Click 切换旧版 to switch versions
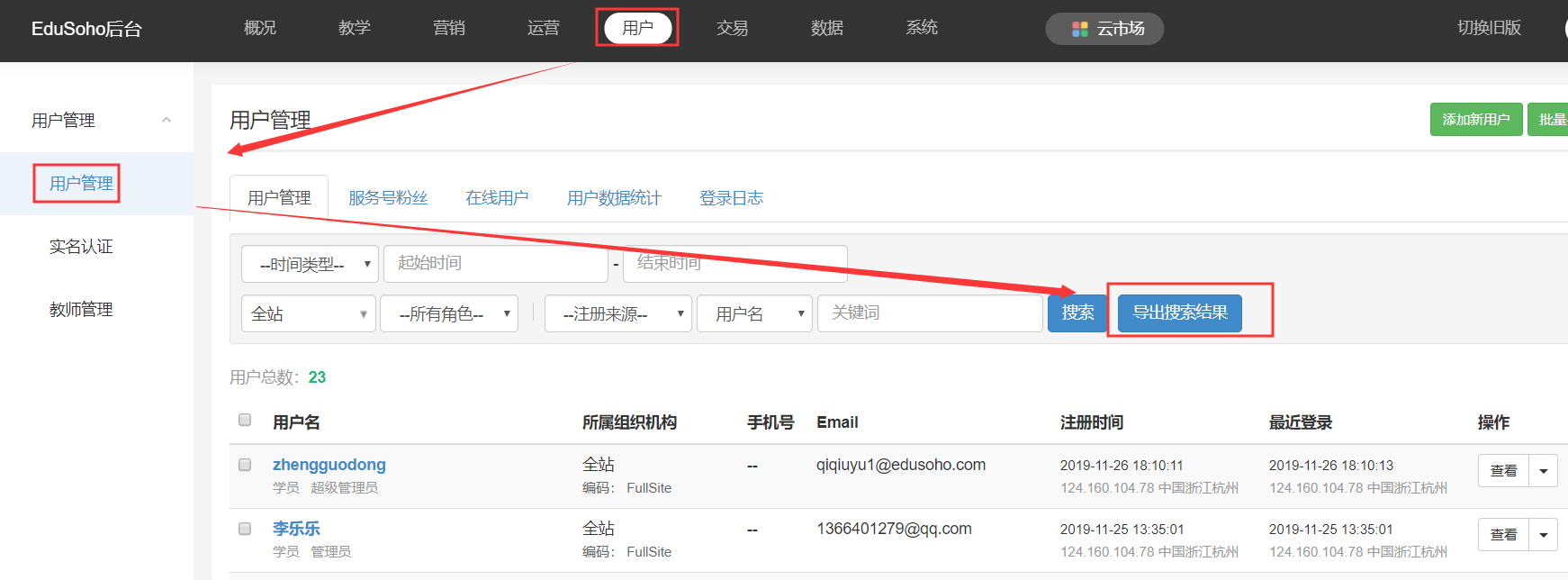 coord(1489,28)
